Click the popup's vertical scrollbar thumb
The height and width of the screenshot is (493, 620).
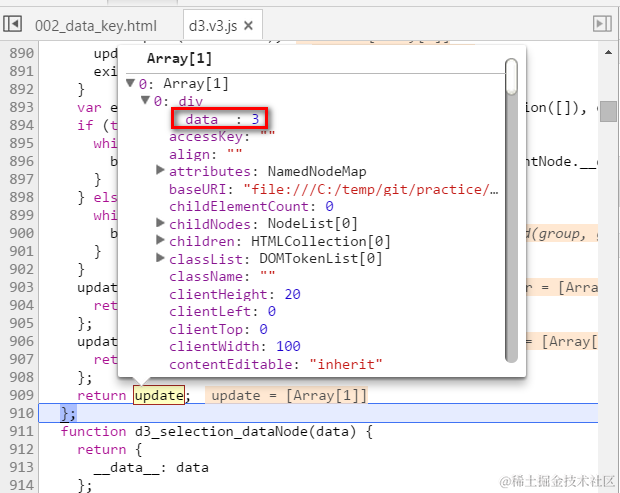pos(512,76)
